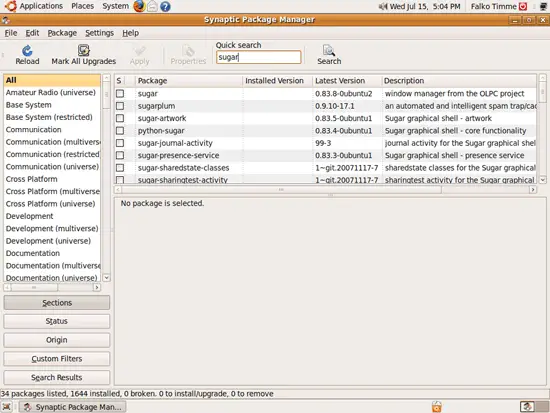Click the workspace switcher in bottom panel
The height and width of the screenshot is (413, 550).
[534, 406]
